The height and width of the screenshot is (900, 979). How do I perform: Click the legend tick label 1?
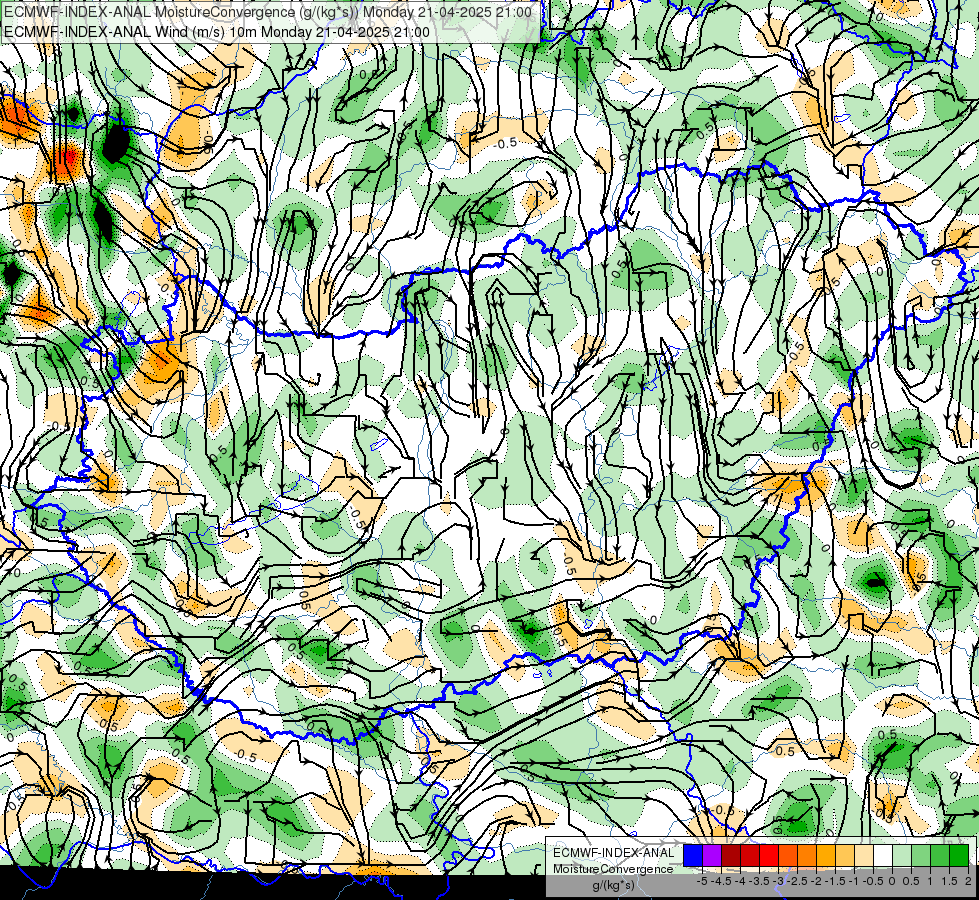tap(930, 881)
